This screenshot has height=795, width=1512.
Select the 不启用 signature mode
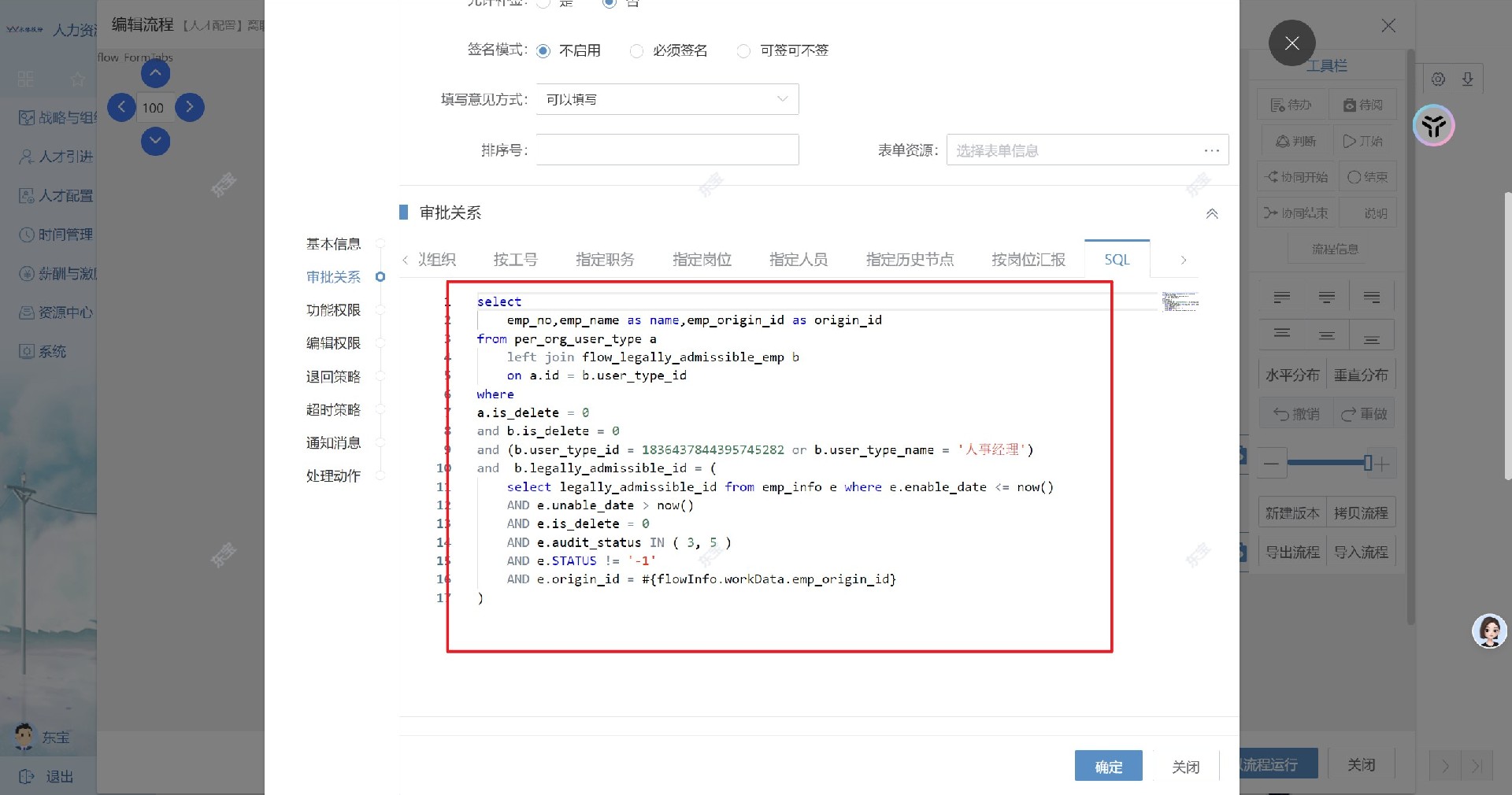tap(543, 51)
